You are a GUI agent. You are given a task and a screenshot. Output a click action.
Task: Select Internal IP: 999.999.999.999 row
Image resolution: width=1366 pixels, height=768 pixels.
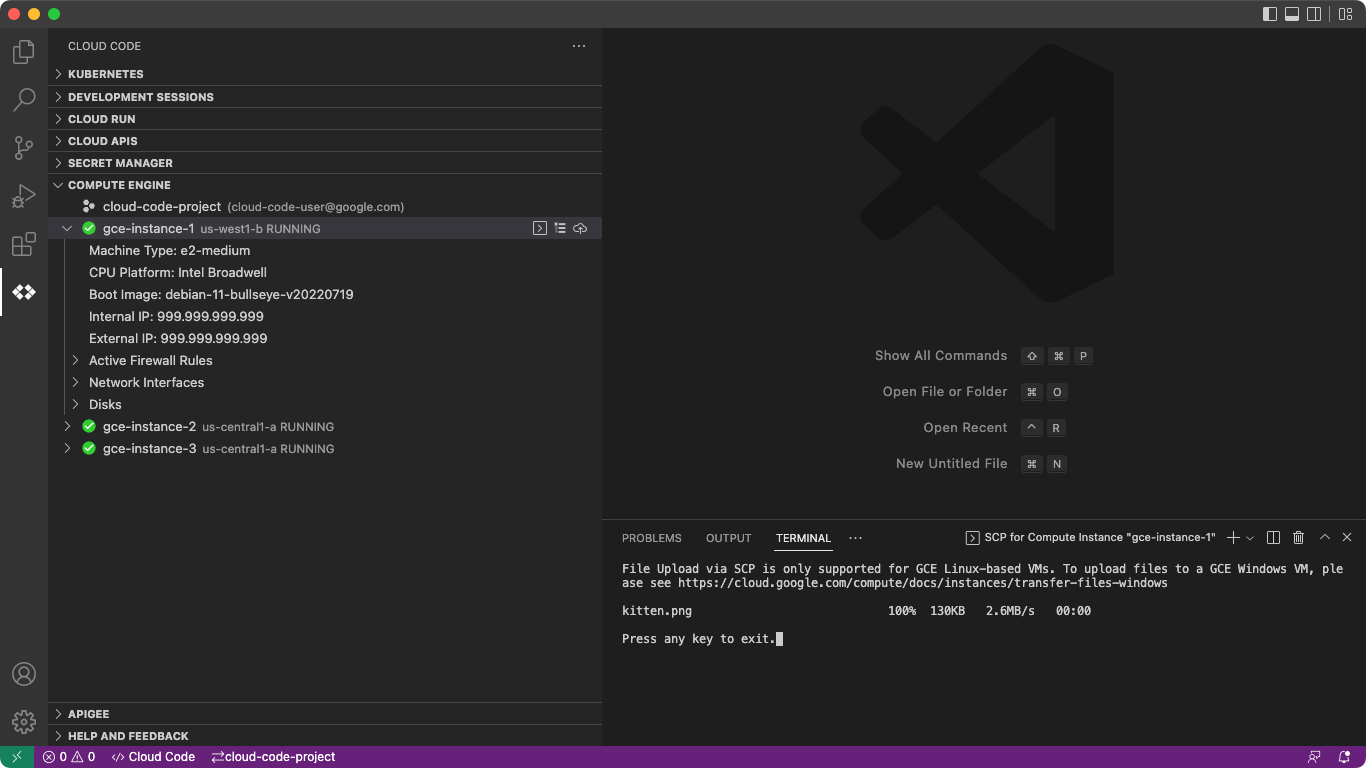tap(325, 317)
